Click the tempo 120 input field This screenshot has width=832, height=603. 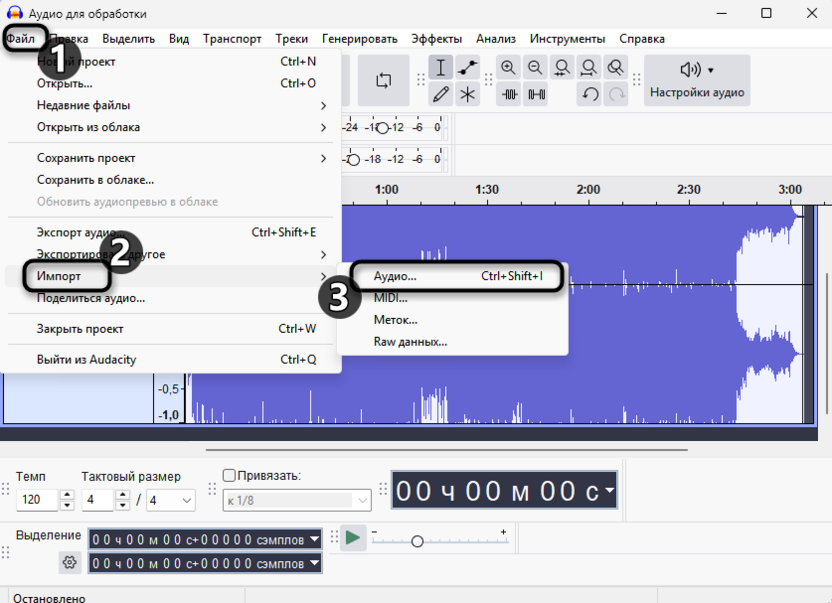[x=37, y=500]
